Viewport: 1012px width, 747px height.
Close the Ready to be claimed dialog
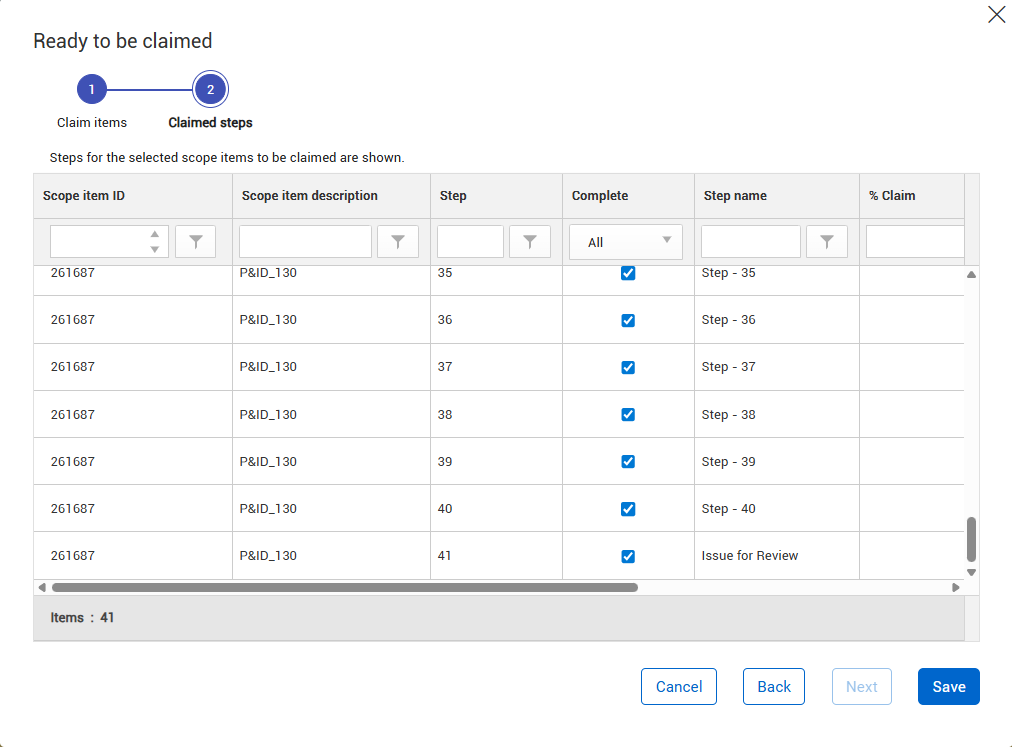[x=996, y=14]
